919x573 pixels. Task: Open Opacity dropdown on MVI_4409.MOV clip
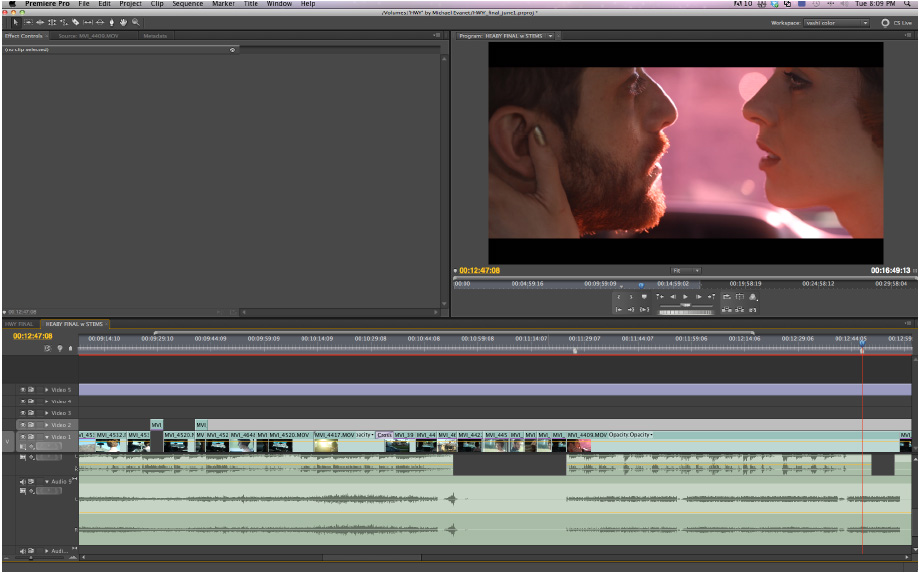651,435
